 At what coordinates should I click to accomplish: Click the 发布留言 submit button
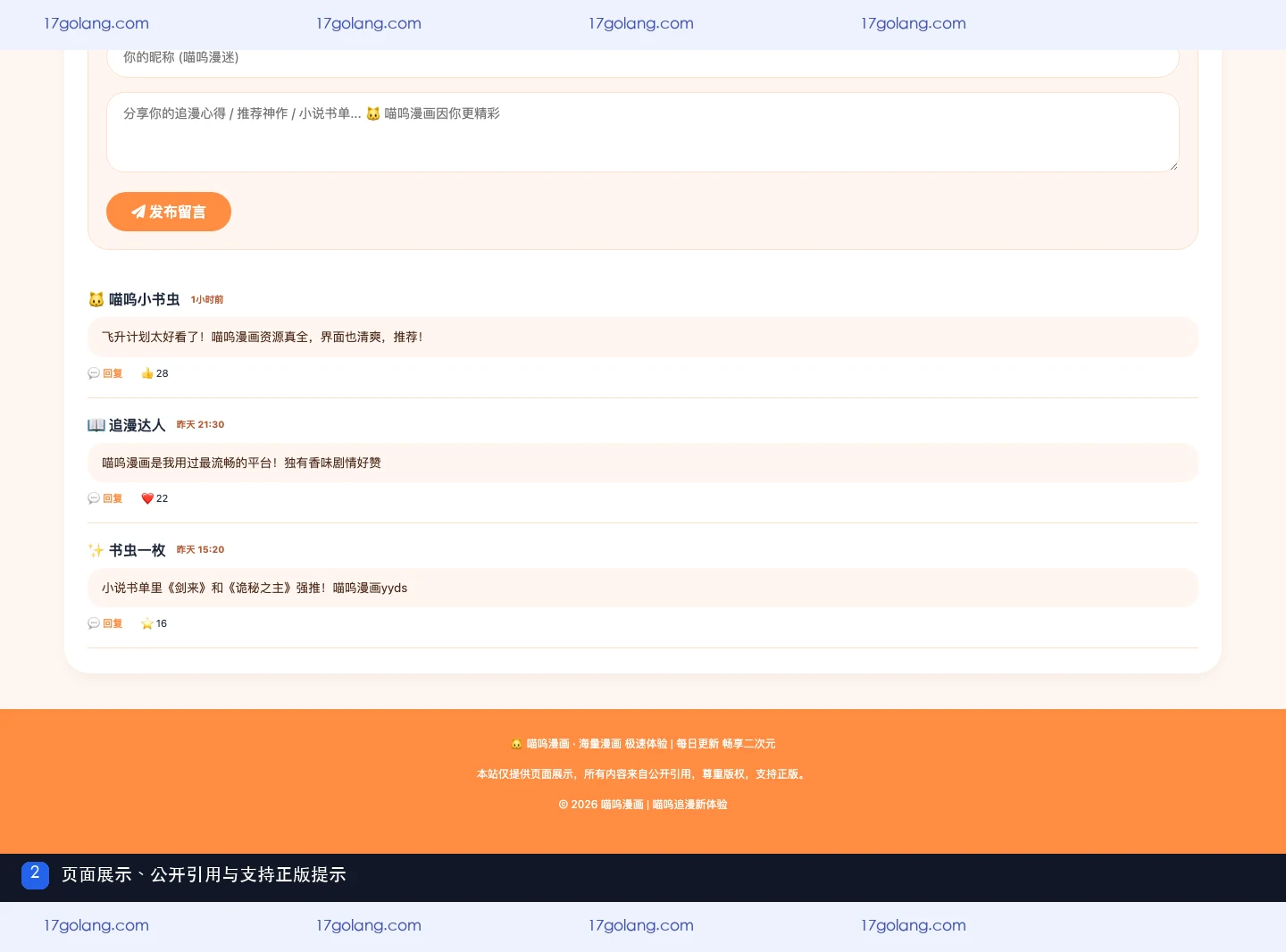point(169,212)
